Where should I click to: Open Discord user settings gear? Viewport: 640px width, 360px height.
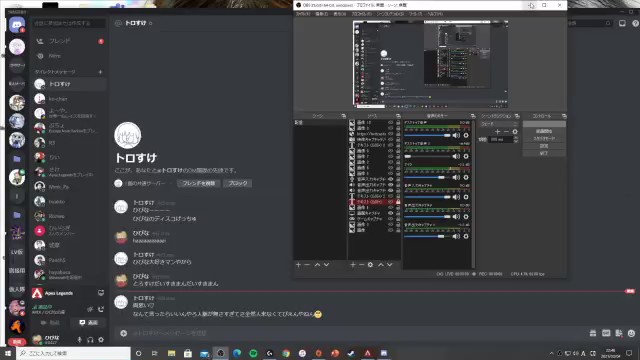[101, 340]
